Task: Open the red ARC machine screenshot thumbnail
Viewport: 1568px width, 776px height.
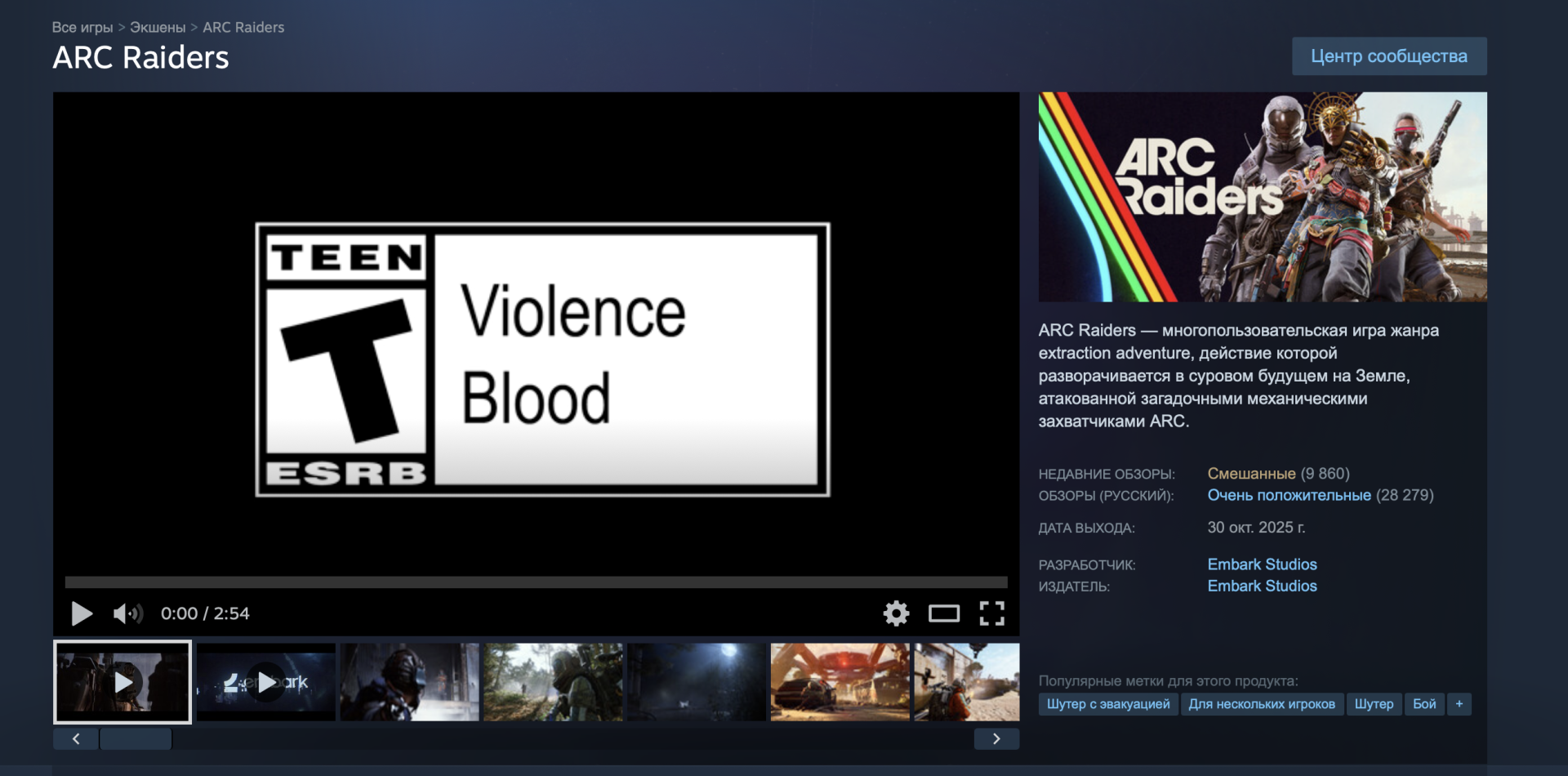Action: click(x=840, y=682)
